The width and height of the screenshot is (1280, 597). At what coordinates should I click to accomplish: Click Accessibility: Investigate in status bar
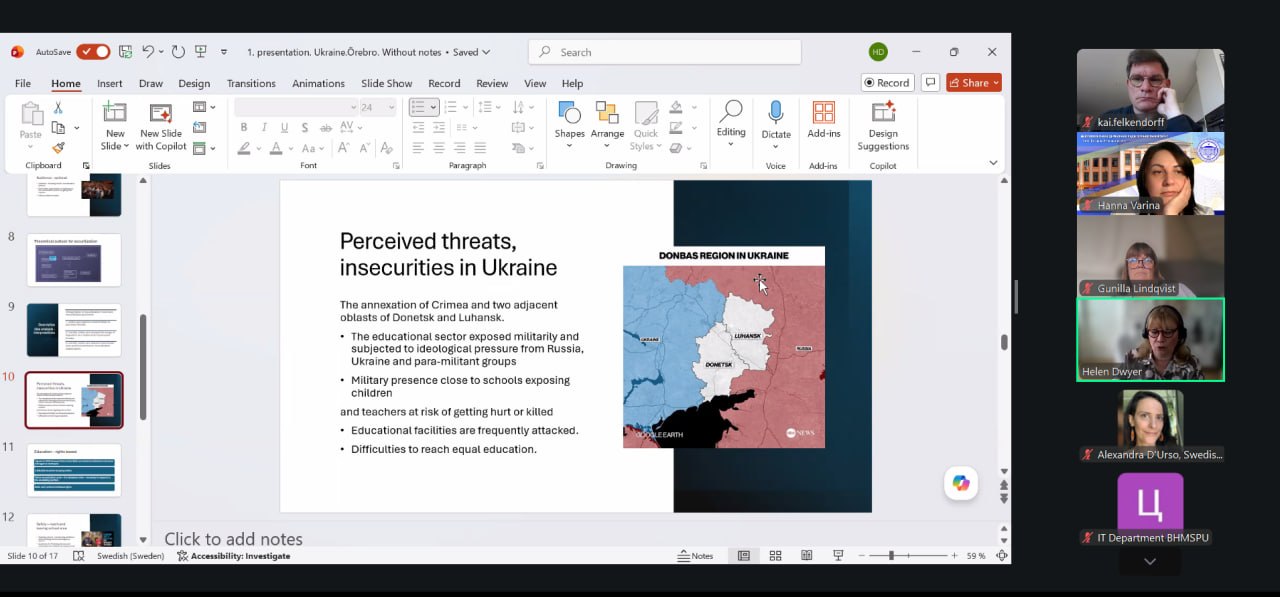pyautogui.click(x=233, y=556)
